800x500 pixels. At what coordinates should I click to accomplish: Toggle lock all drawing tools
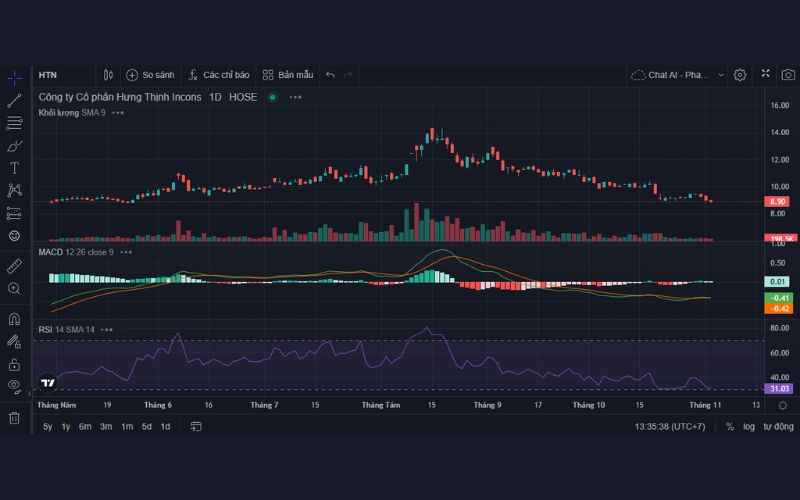[x=14, y=365]
